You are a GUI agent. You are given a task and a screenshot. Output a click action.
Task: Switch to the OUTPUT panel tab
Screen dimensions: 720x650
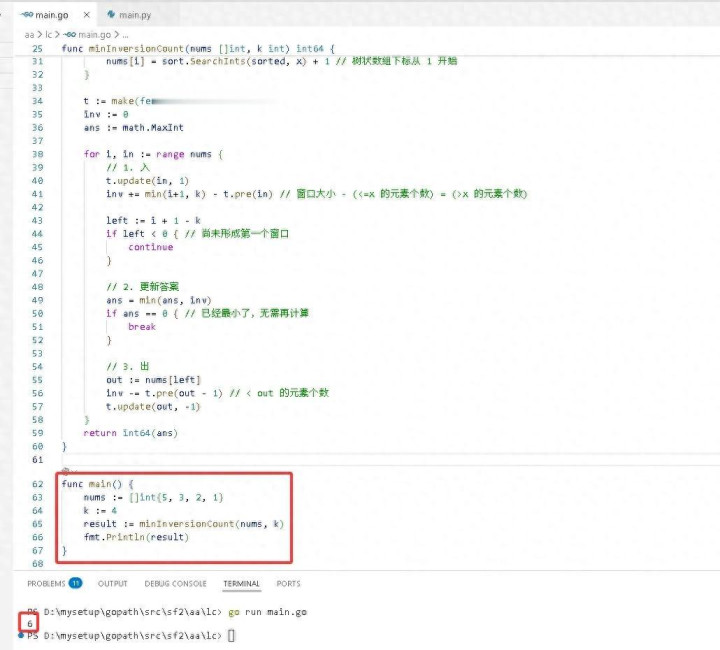(112, 583)
